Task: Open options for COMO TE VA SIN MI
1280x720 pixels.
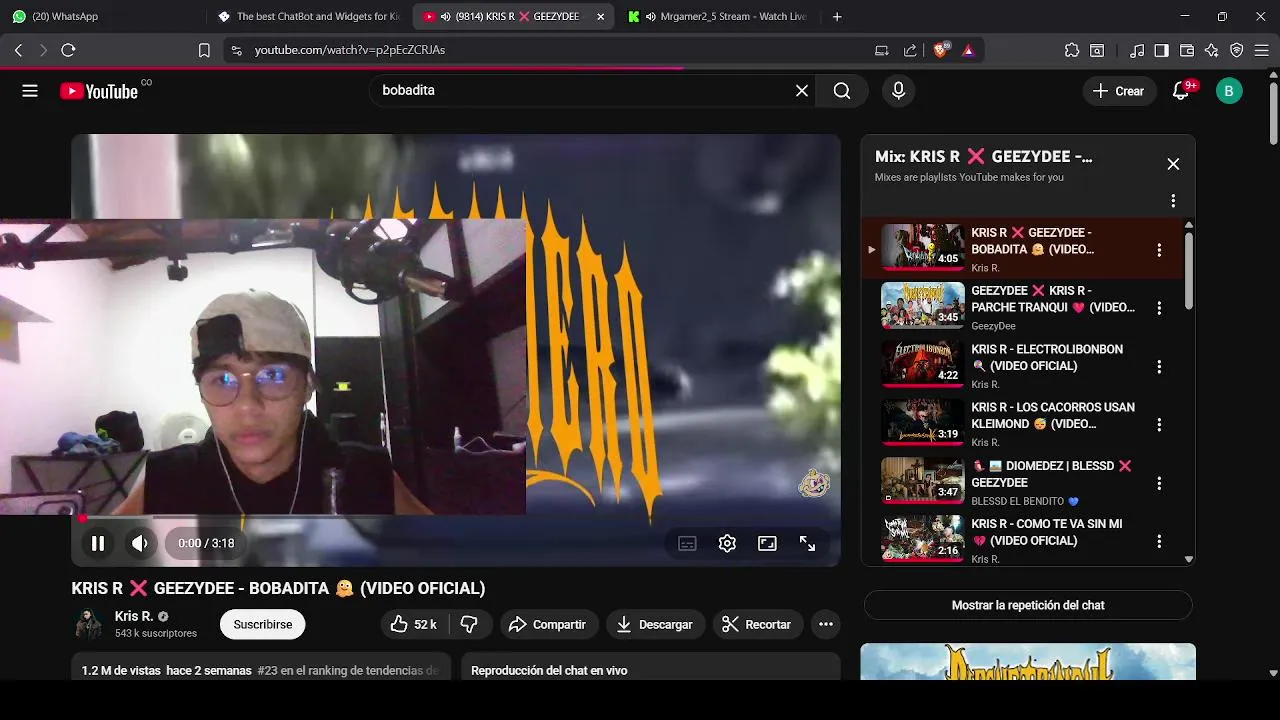Action: click(1159, 541)
